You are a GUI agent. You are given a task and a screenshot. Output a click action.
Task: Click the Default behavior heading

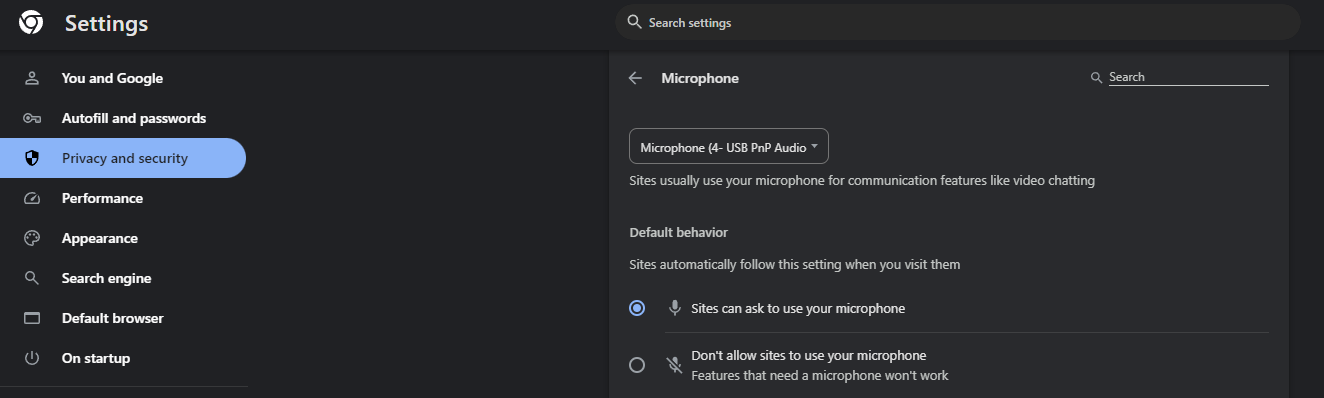click(x=678, y=232)
